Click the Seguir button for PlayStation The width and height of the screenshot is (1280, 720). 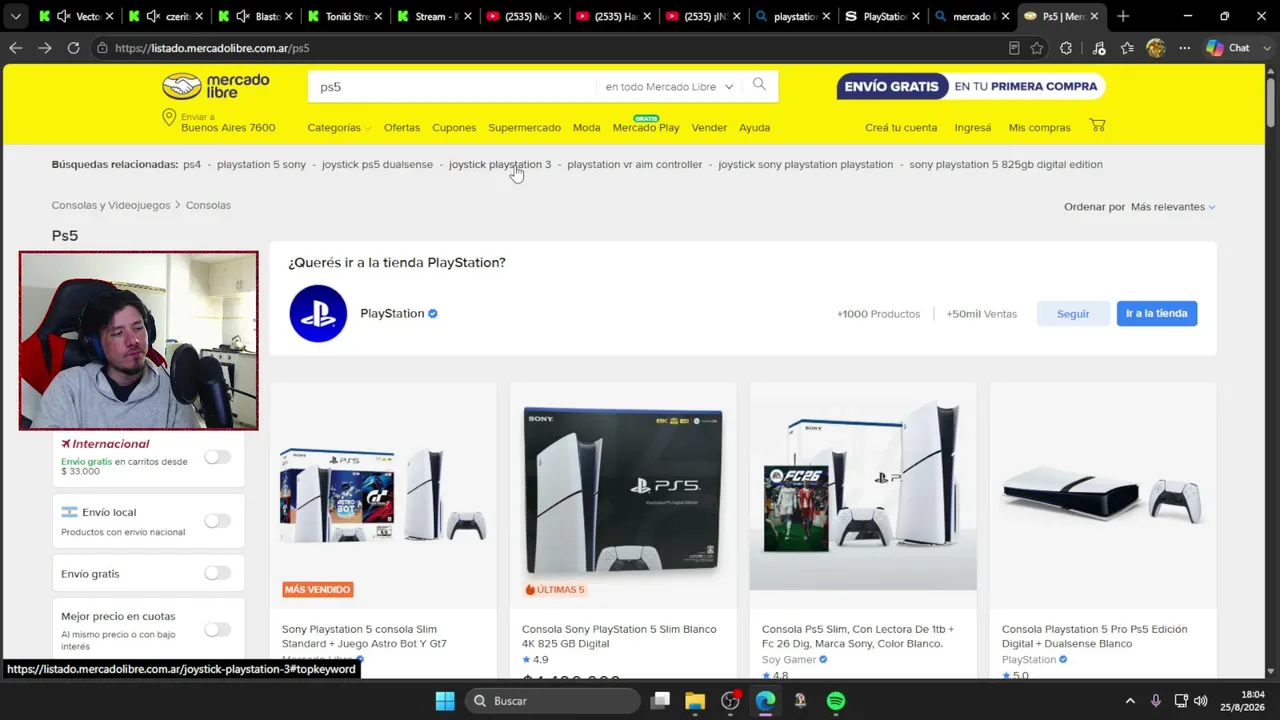[1073, 314]
